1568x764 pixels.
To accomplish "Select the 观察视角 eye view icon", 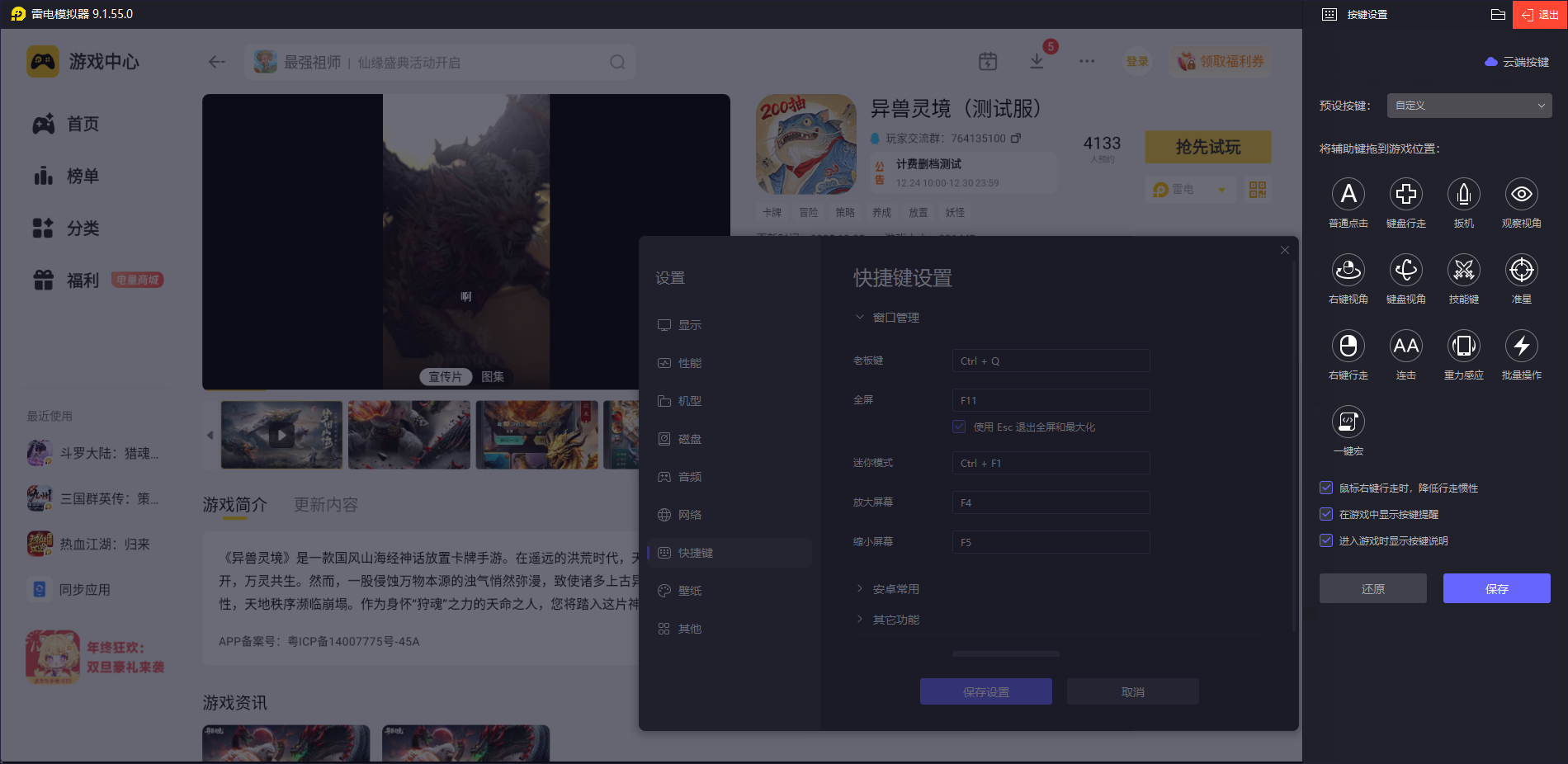I will pos(1522,194).
